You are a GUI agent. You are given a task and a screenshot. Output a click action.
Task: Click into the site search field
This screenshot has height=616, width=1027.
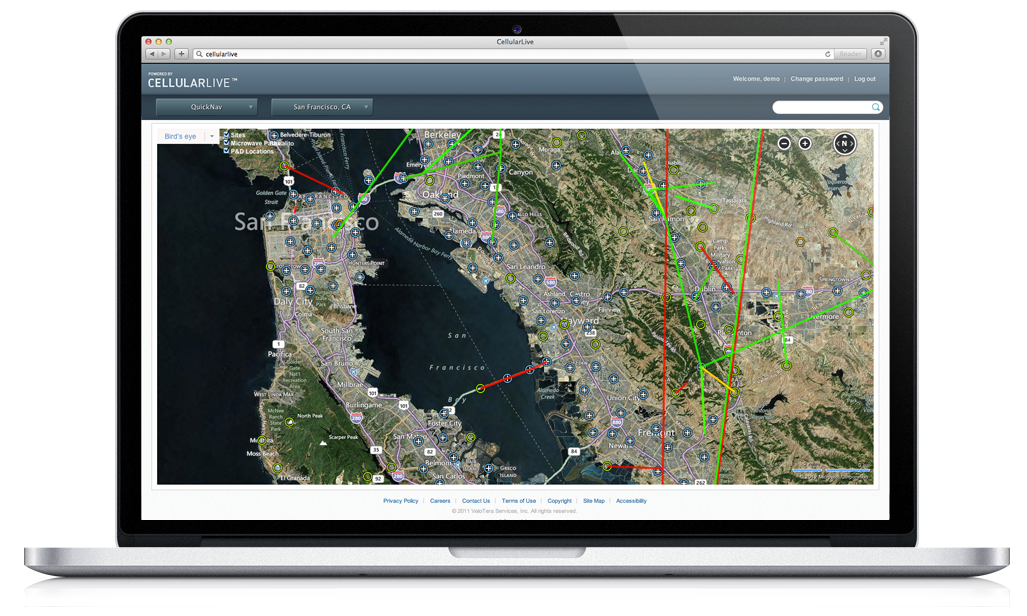[x=820, y=107]
